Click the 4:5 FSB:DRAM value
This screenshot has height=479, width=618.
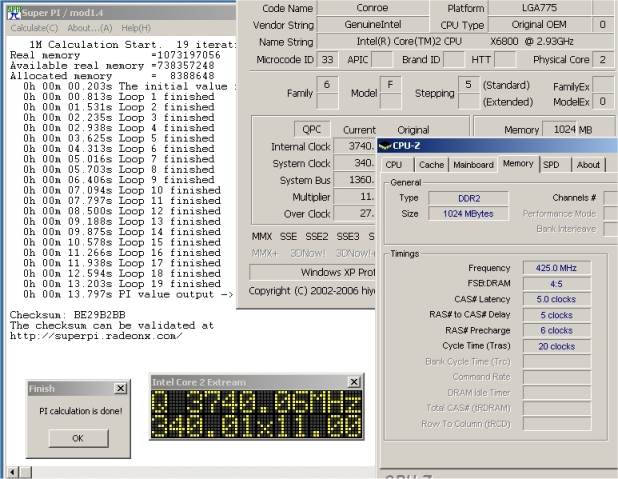tap(557, 284)
